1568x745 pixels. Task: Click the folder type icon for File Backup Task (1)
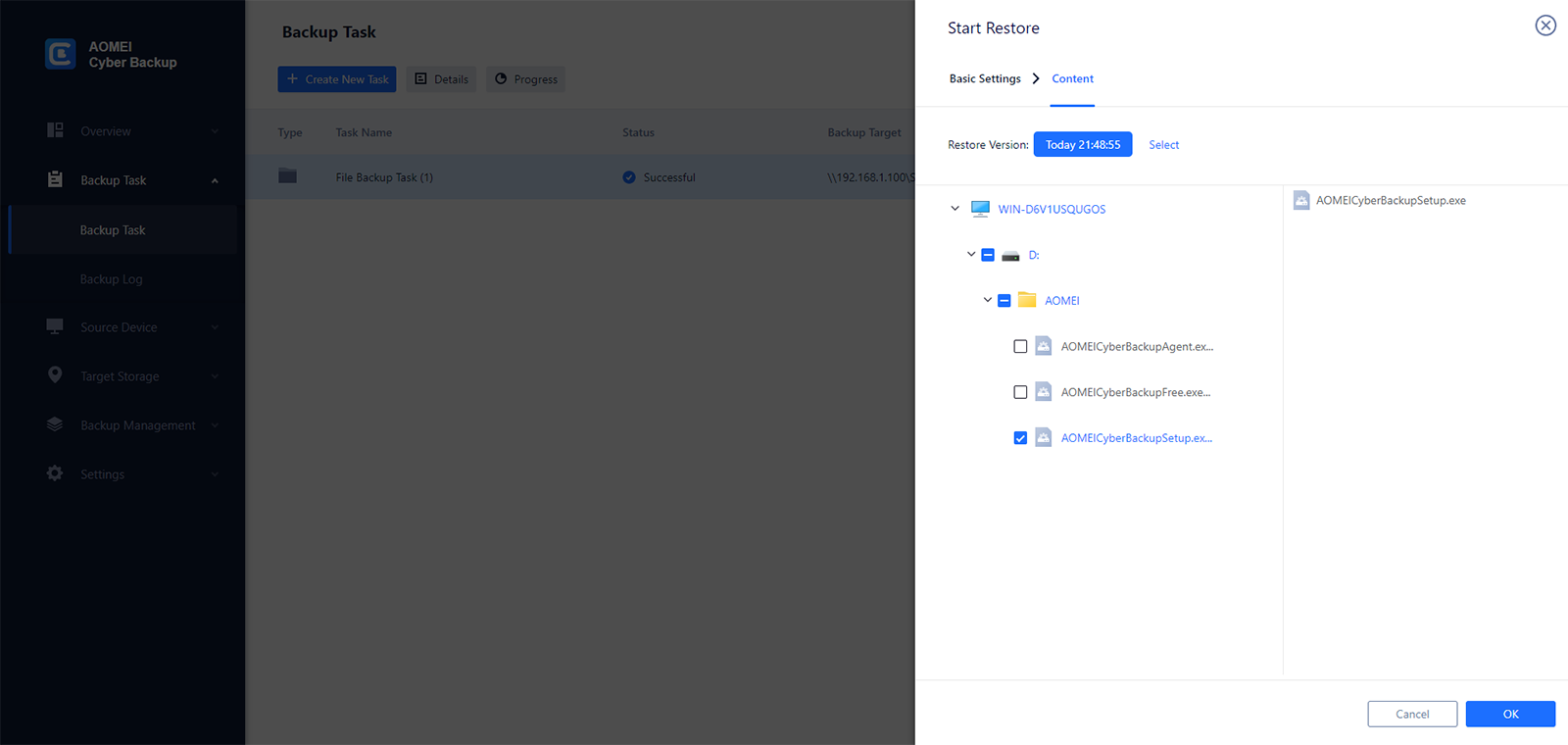[287, 176]
